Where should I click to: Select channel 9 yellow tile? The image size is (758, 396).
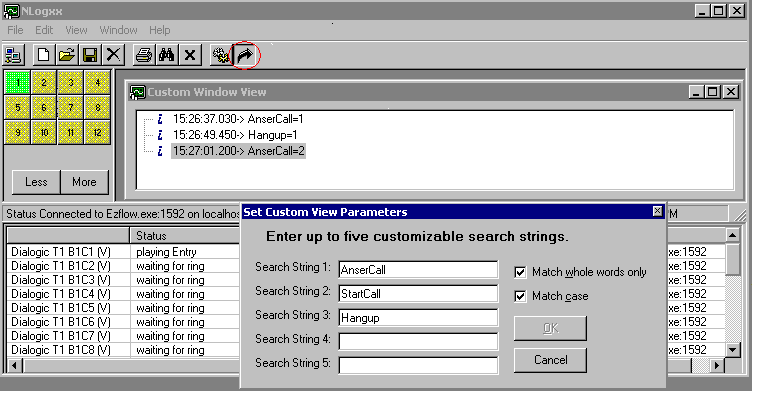[17, 132]
